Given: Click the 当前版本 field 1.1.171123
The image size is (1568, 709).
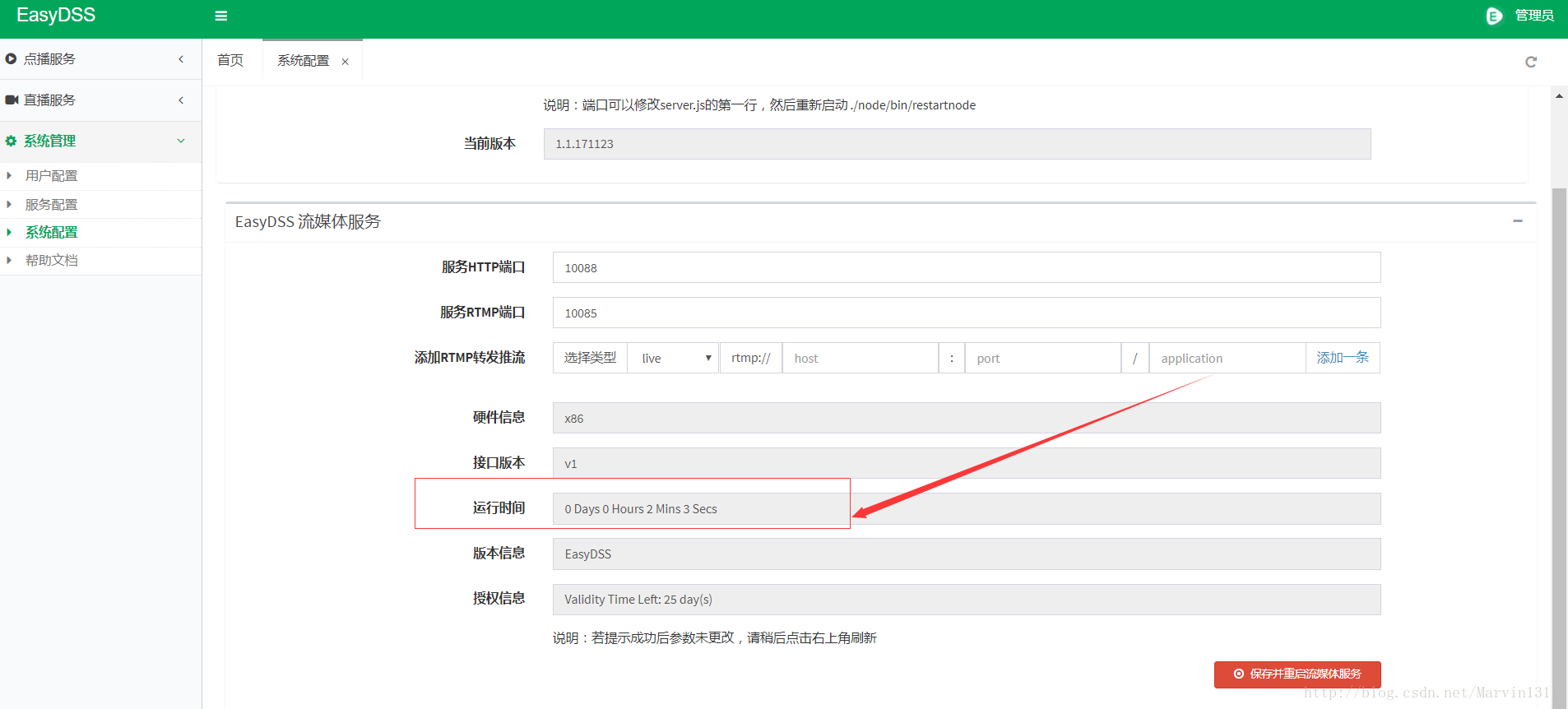Looking at the screenshot, I should pyautogui.click(x=957, y=144).
